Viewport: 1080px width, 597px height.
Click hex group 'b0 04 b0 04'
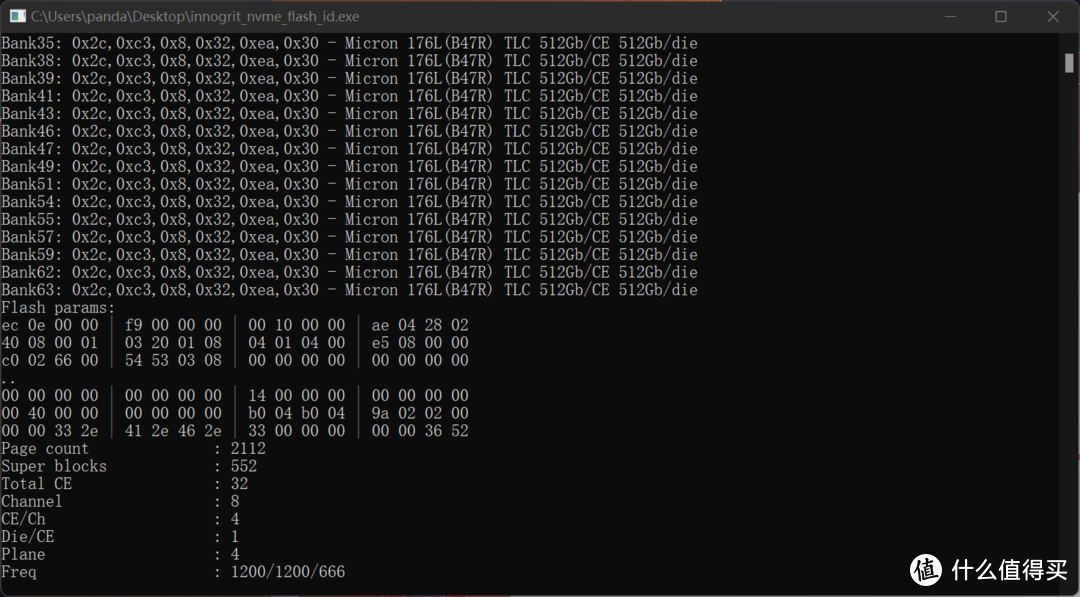coord(297,413)
